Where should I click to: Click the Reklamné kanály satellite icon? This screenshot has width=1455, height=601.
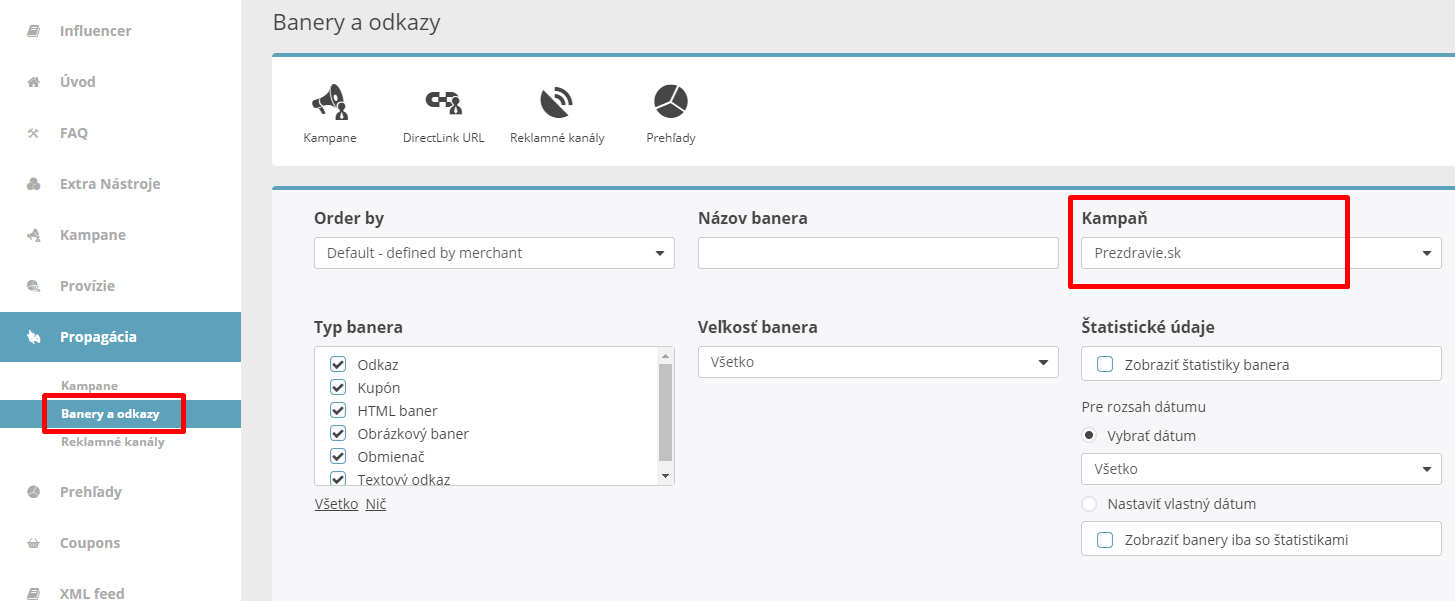(556, 102)
